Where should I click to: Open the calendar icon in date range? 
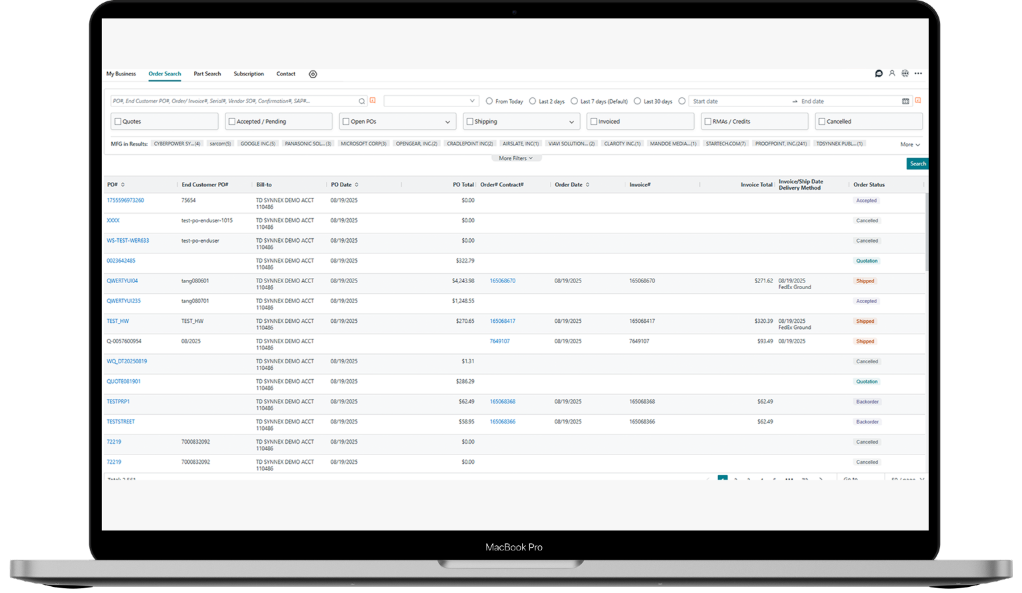point(906,101)
